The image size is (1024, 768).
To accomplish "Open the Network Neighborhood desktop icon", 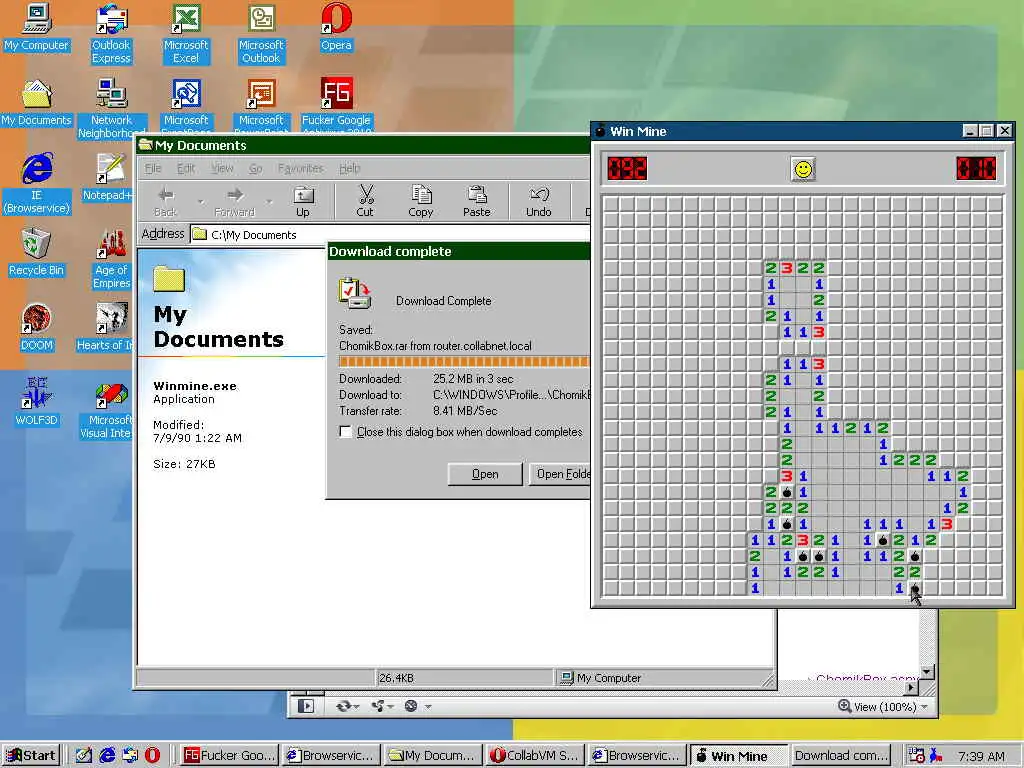I will point(111,108).
